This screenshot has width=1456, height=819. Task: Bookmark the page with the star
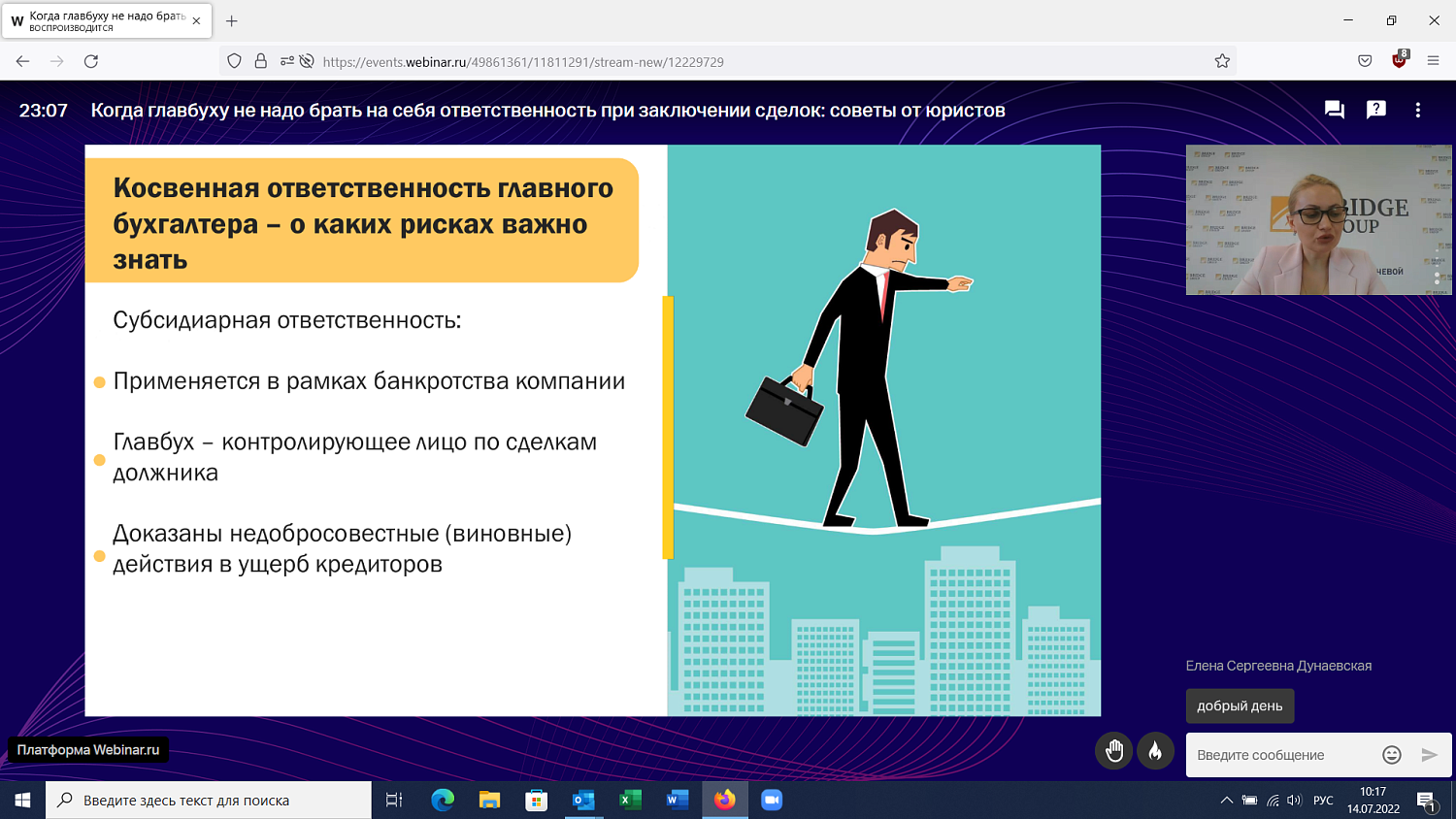1221,59
